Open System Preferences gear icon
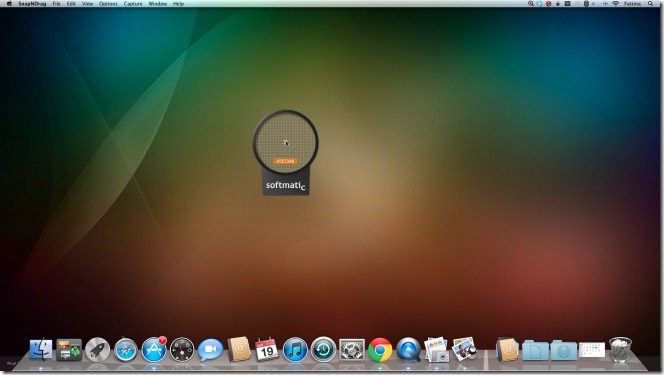Viewport: 664px width, 375px height. (x=352, y=350)
